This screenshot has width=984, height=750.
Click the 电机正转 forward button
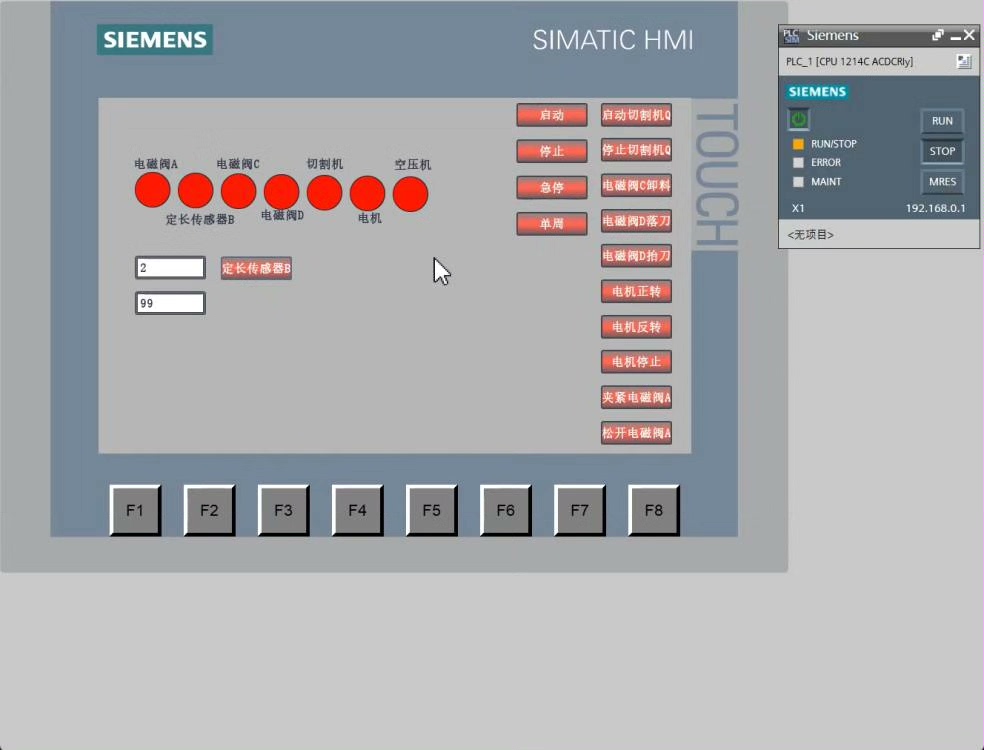636,291
